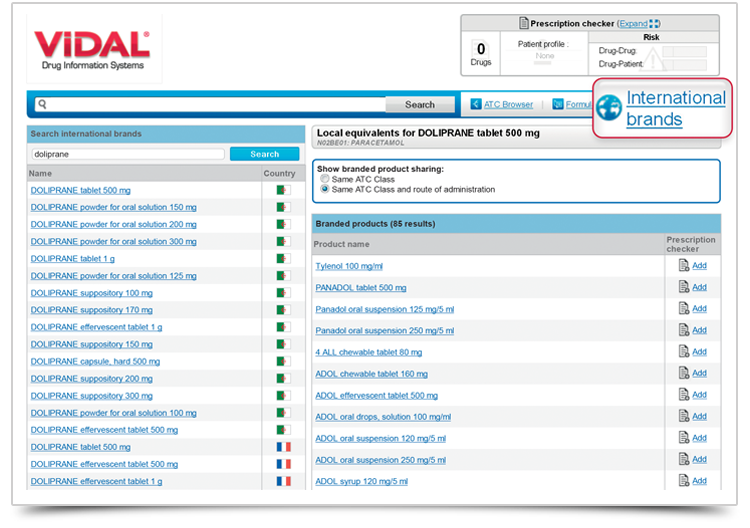
Task: Click prescription icon for ADOL effervescent tablet 500 mg
Action: pos(684,394)
